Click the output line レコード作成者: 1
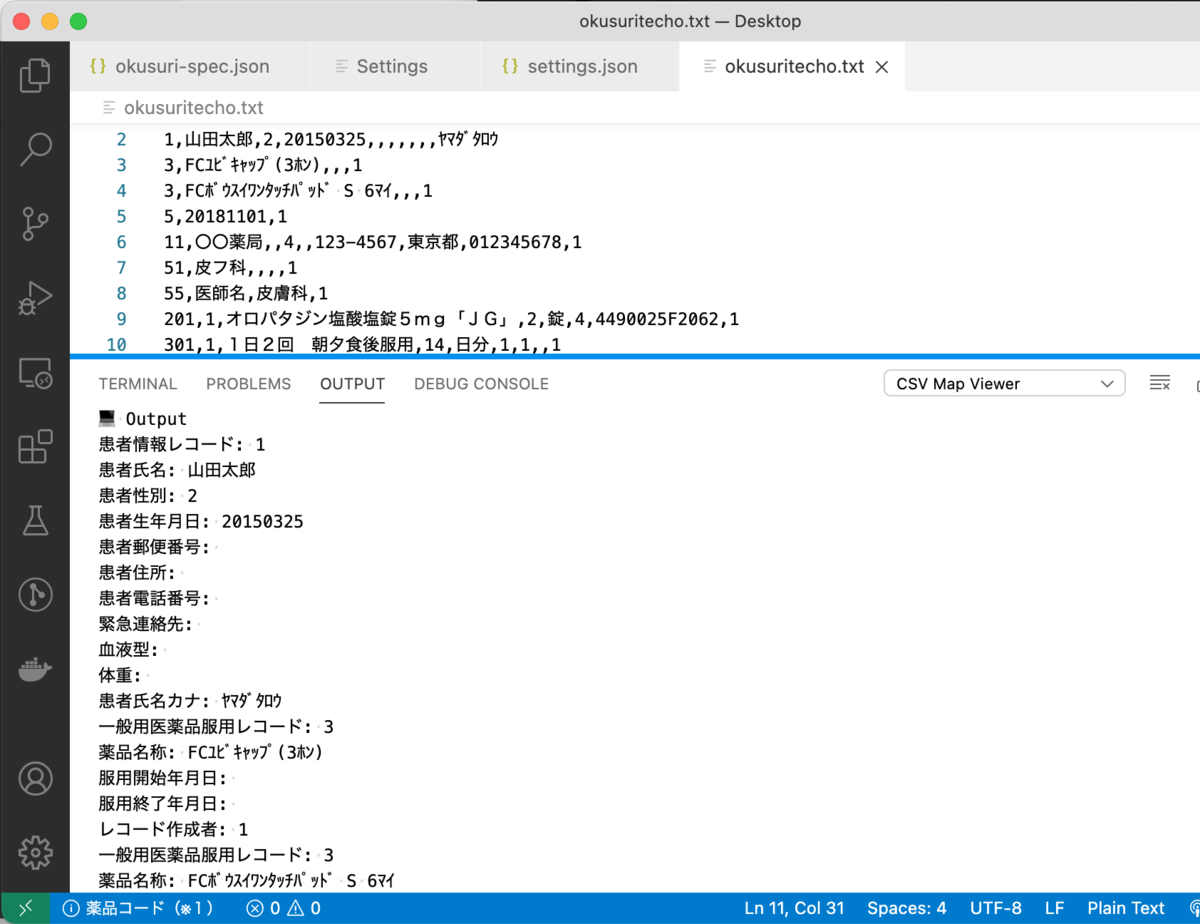 pos(173,829)
